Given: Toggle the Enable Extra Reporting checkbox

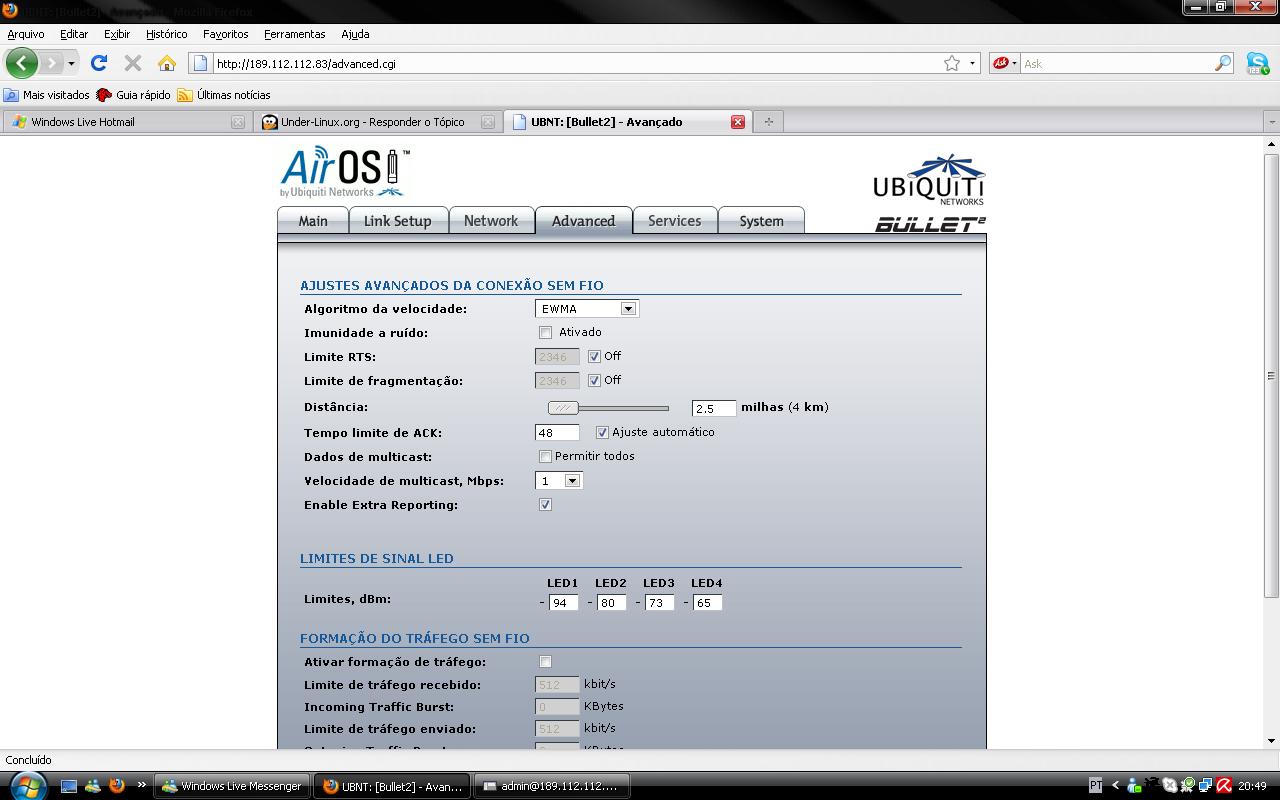Looking at the screenshot, I should [545, 505].
